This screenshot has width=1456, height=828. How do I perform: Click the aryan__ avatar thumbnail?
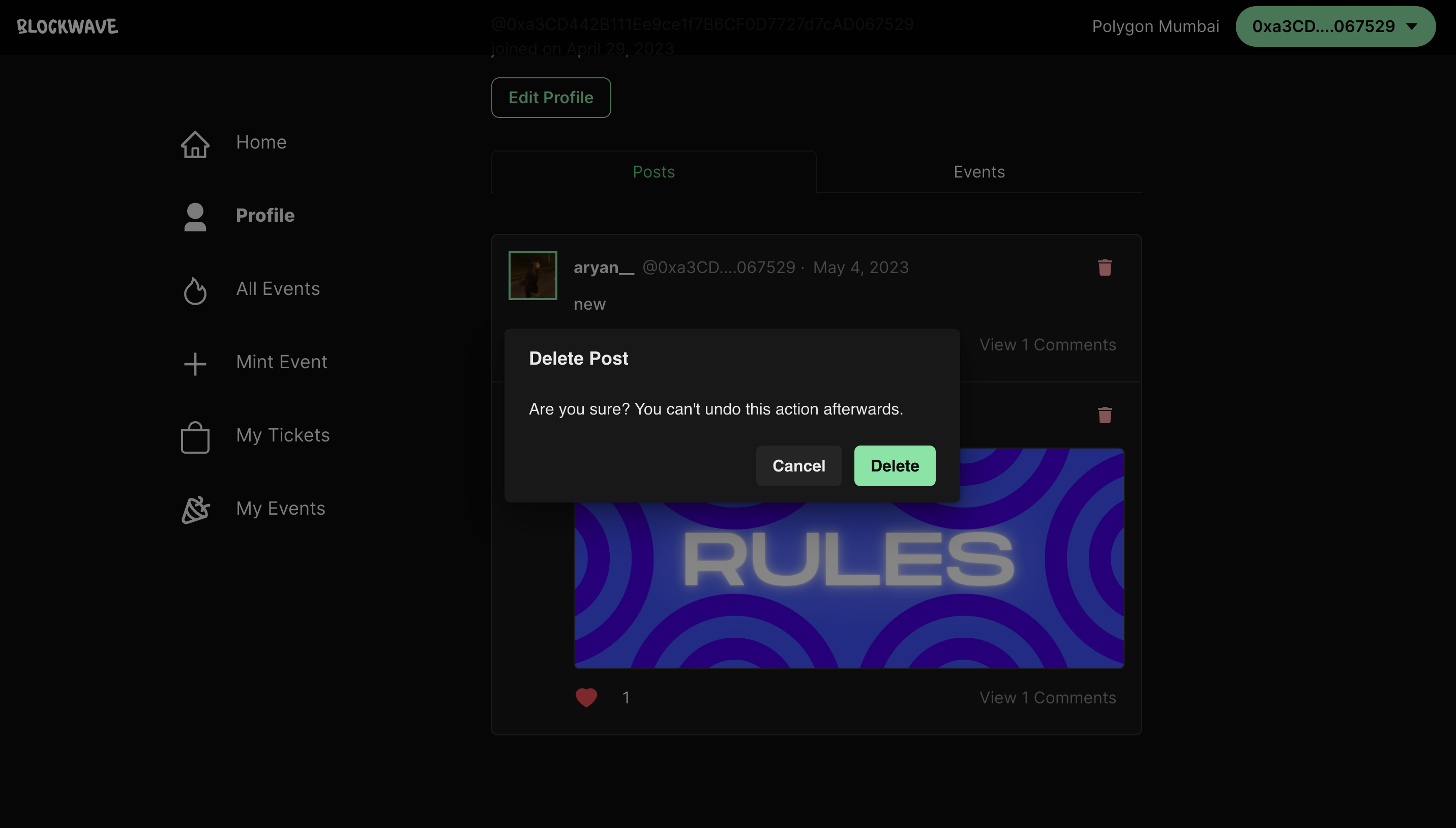532,275
